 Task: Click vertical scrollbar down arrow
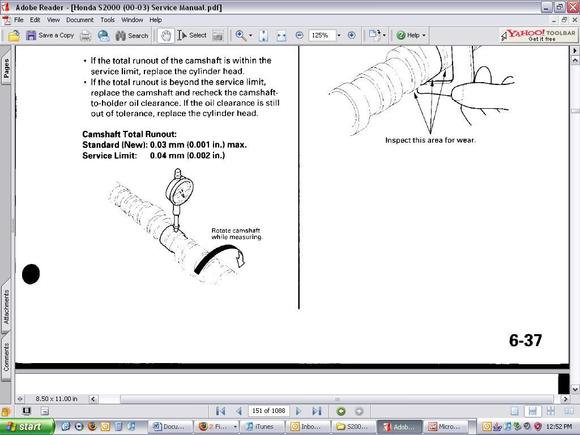(x=575, y=389)
